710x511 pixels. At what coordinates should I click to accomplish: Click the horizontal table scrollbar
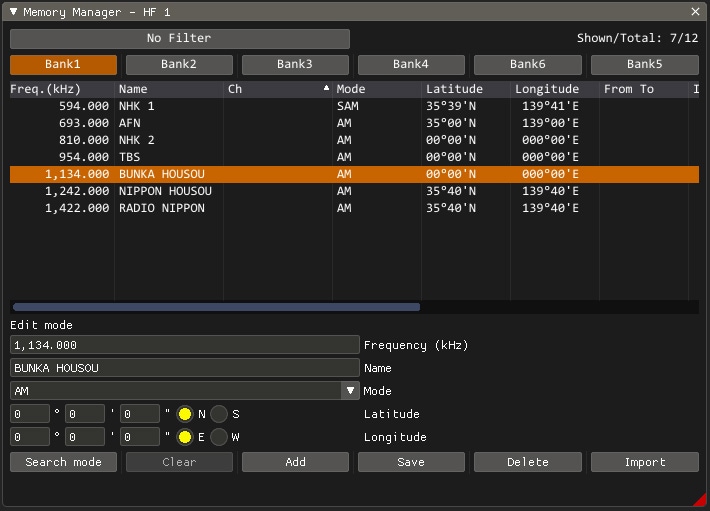[216, 307]
